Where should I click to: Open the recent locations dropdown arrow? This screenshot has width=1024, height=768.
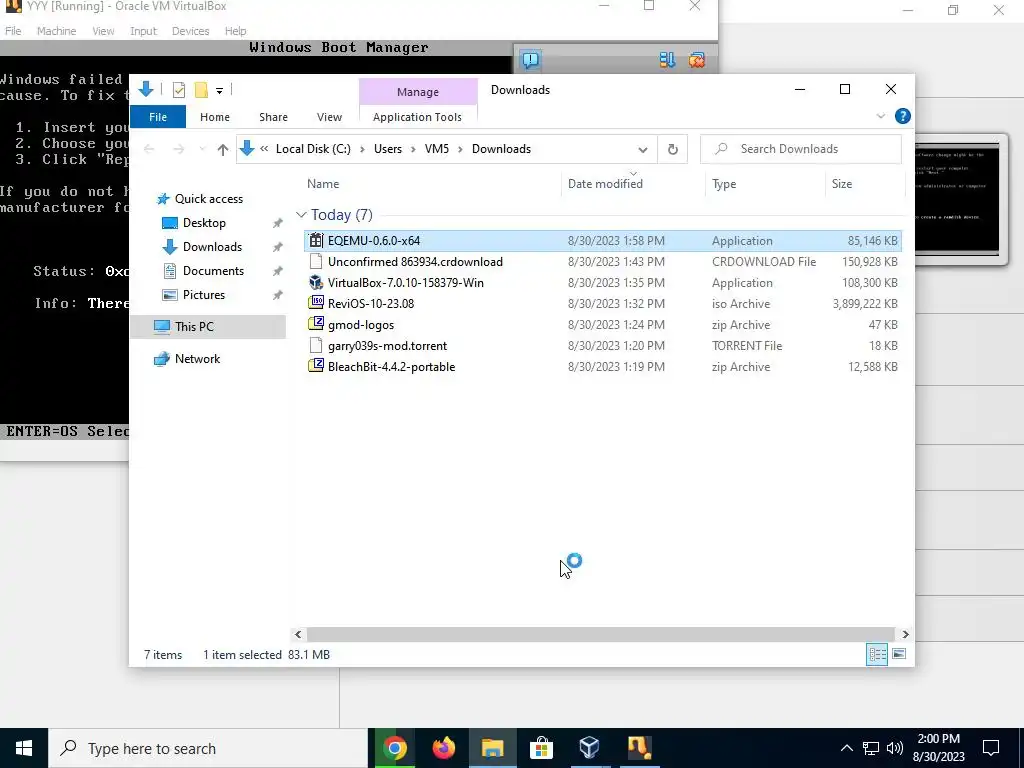pyautogui.click(x=202, y=150)
